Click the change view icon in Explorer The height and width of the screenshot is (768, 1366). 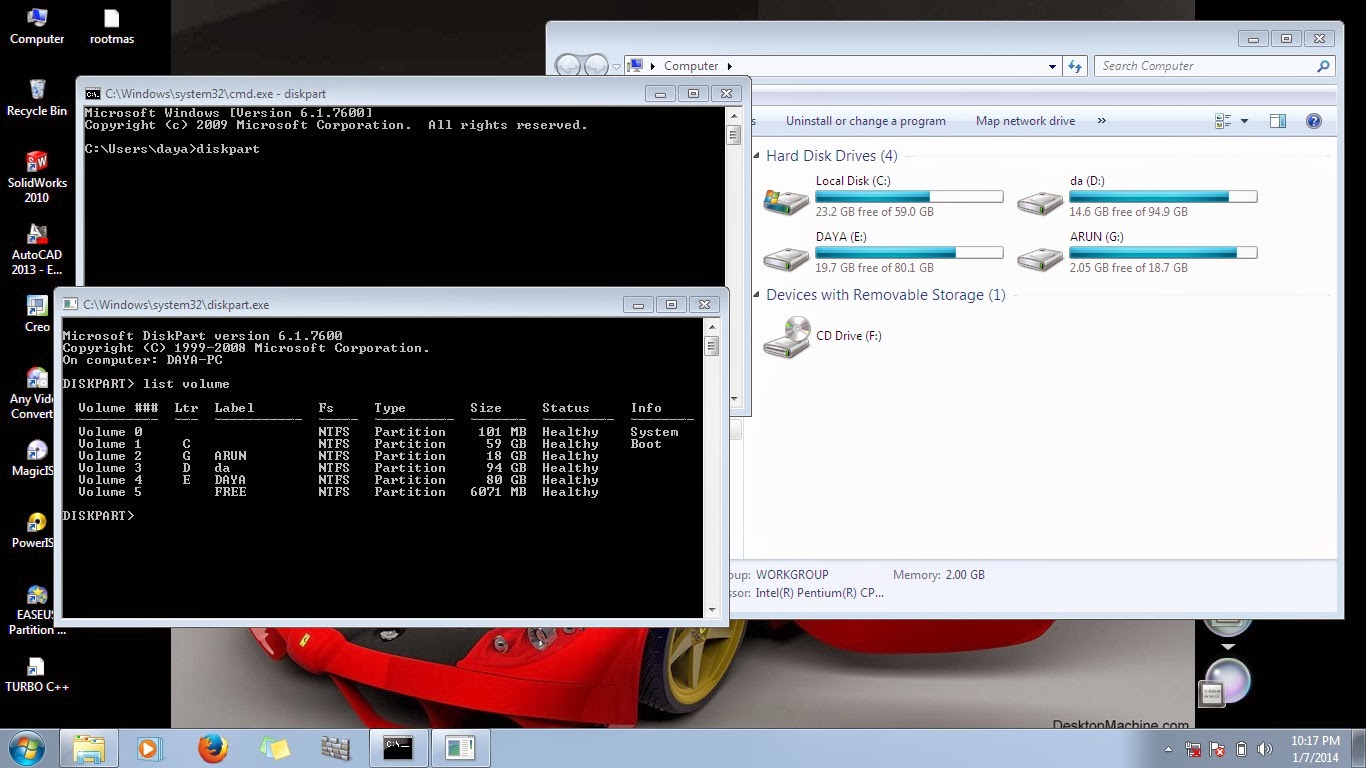(x=1223, y=121)
